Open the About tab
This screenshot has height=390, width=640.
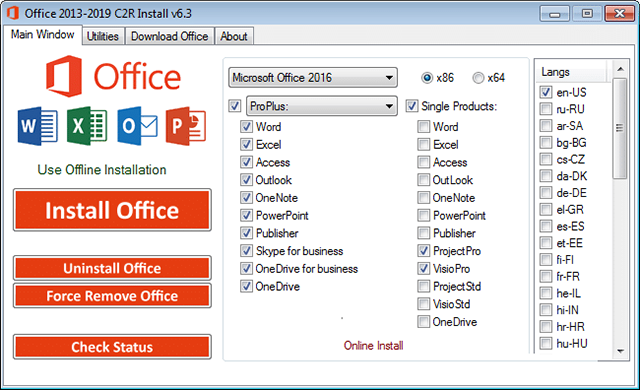coord(234,36)
